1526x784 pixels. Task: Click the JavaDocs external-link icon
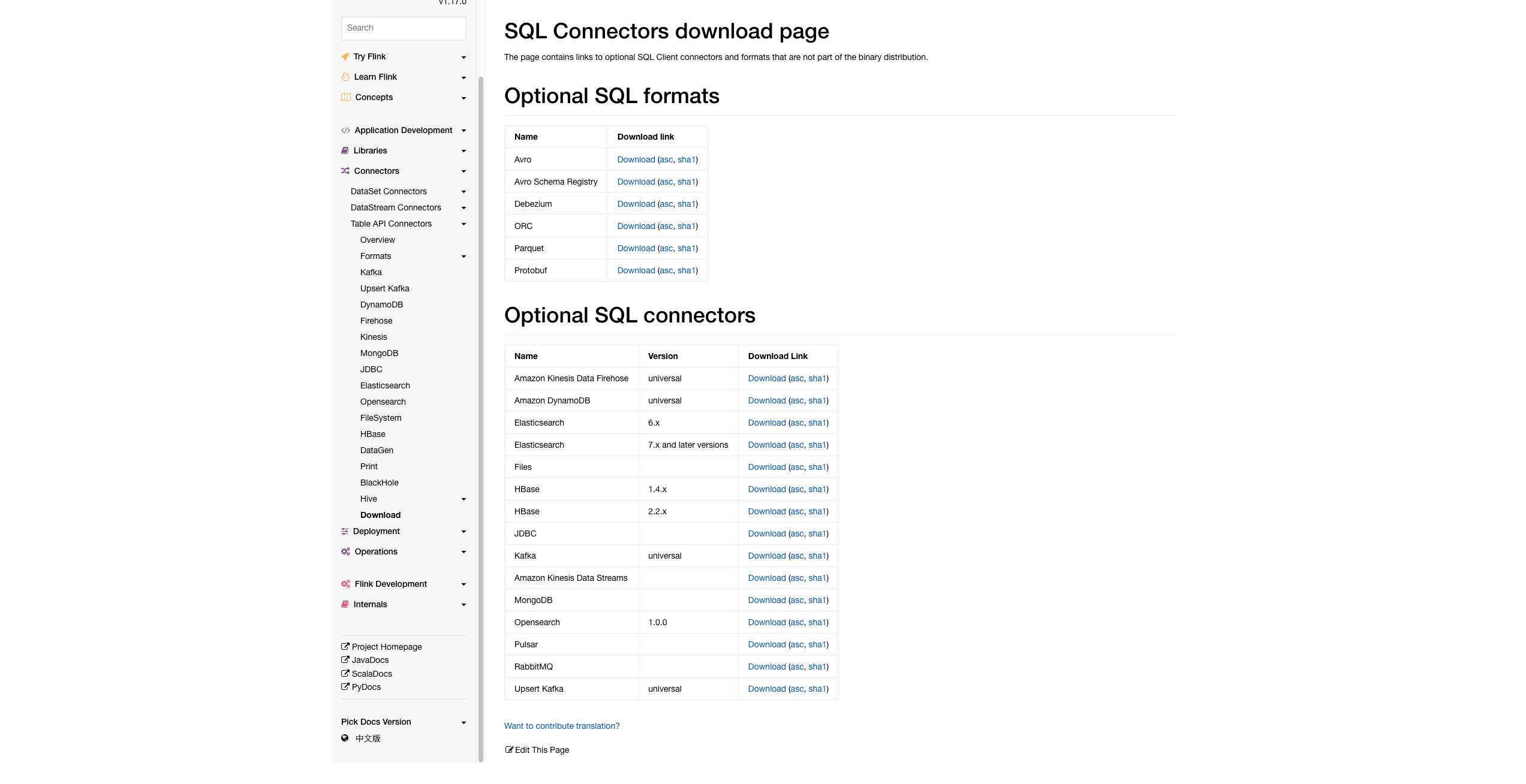pyautogui.click(x=345, y=659)
